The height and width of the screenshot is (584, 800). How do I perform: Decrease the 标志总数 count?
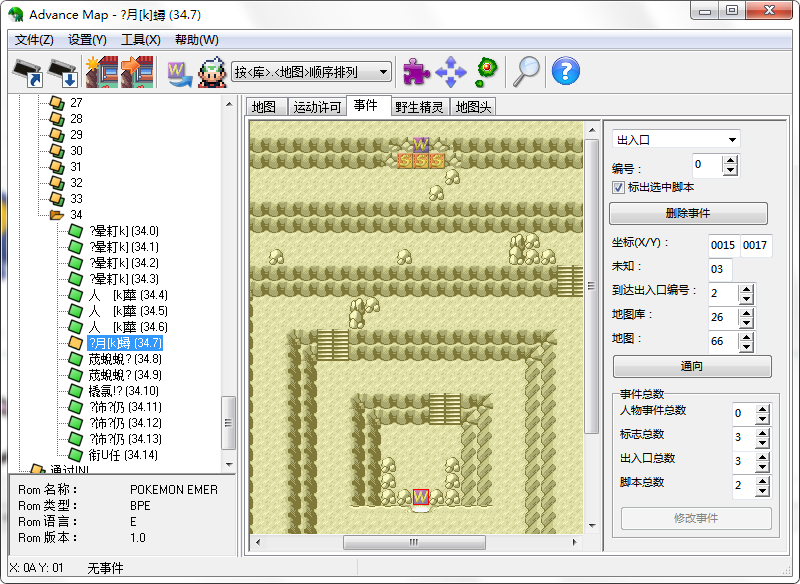tap(762, 443)
